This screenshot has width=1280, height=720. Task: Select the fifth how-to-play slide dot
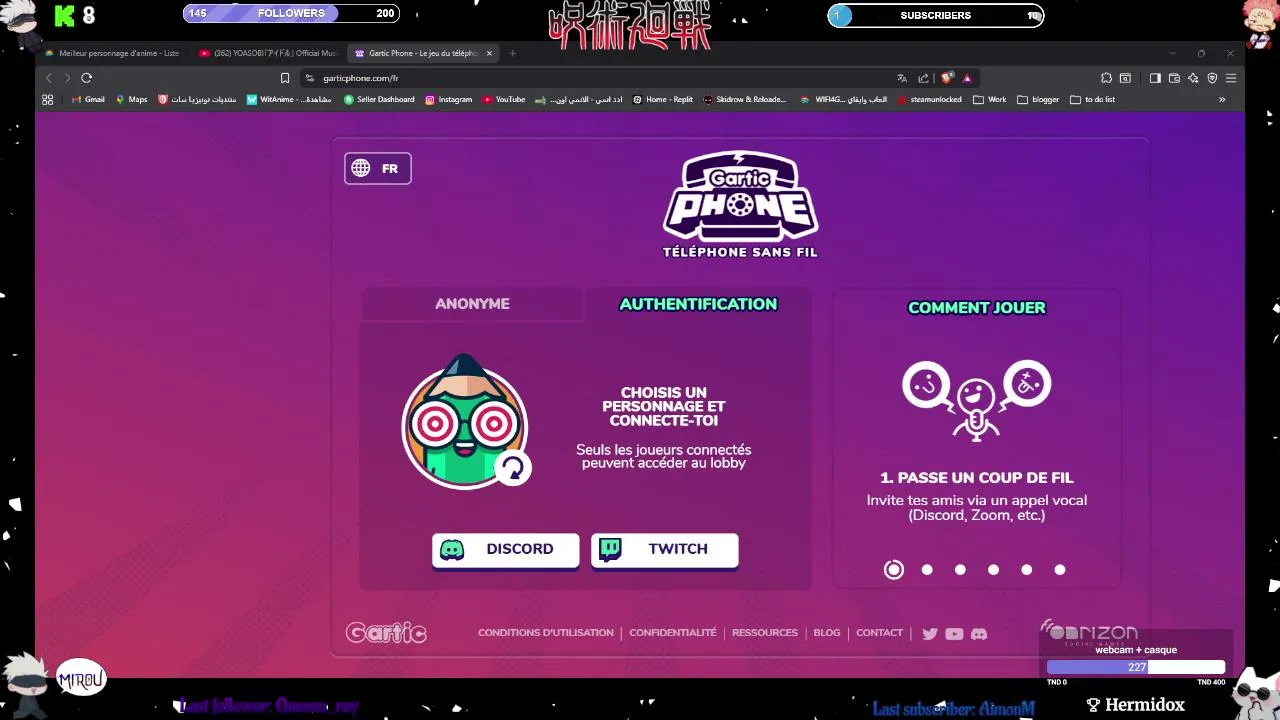pos(1026,569)
